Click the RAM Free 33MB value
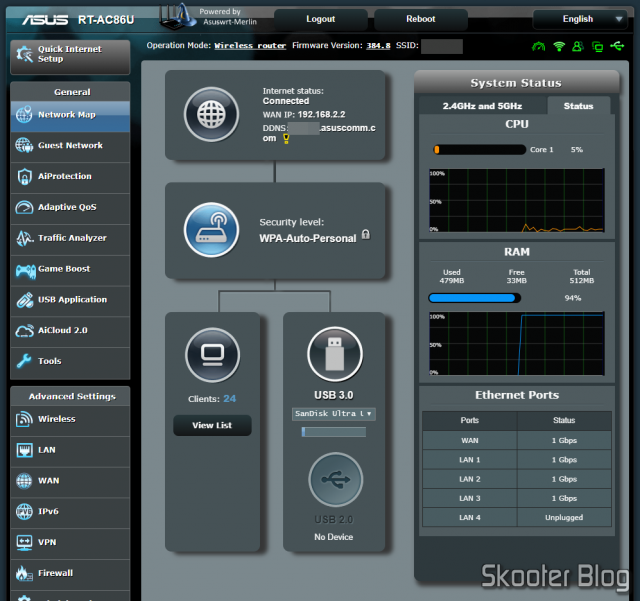This screenshot has height=601, width=640. tap(516, 281)
